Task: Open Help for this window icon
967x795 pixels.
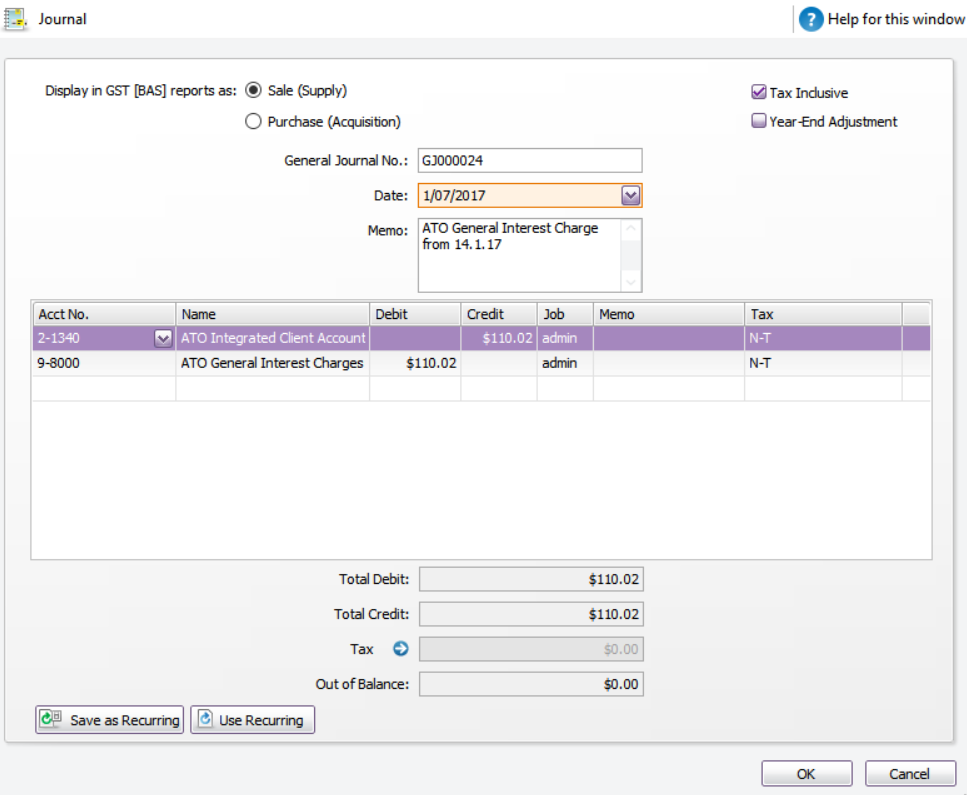Action: click(x=811, y=19)
